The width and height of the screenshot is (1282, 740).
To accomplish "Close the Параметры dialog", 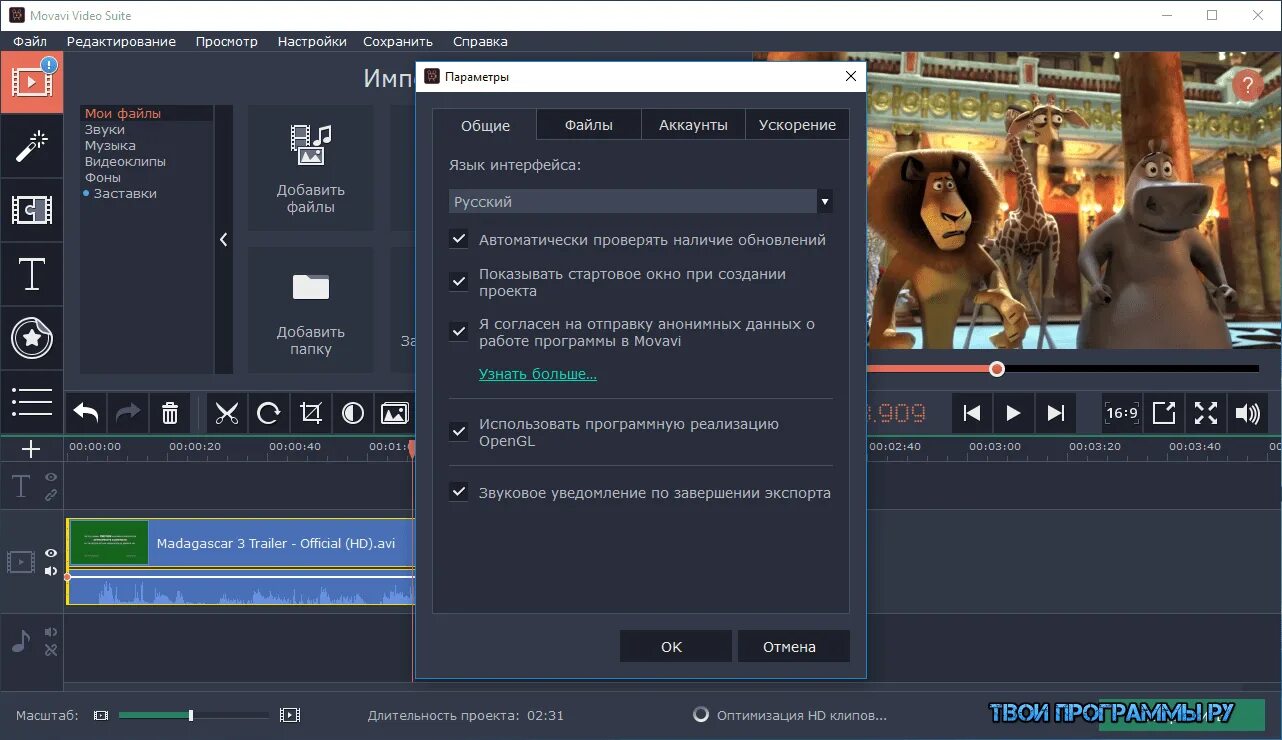I will coord(851,76).
